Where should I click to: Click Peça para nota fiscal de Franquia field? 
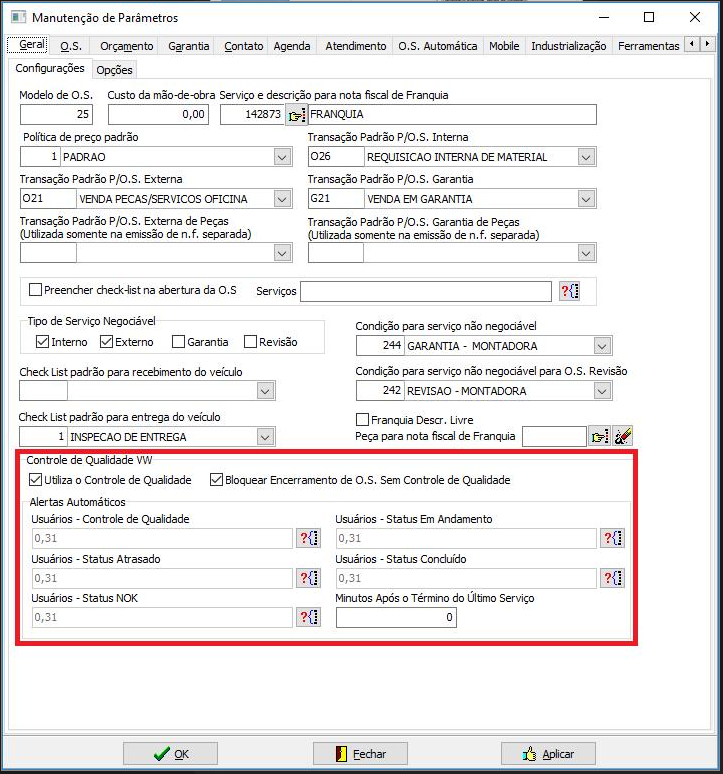point(554,437)
